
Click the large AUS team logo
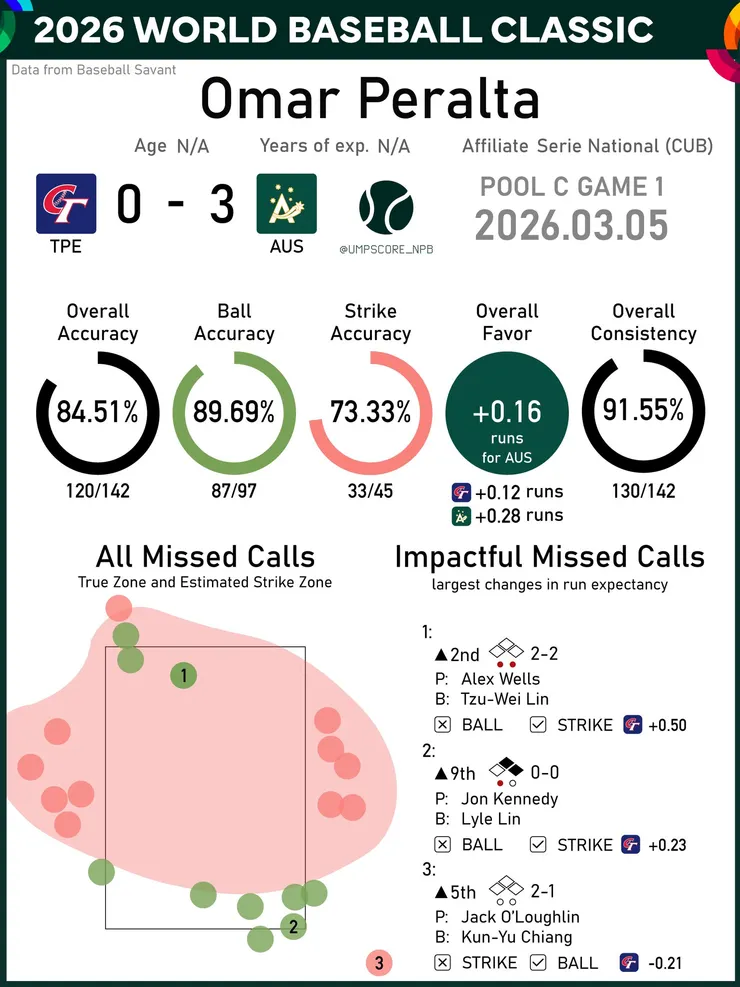click(x=287, y=204)
